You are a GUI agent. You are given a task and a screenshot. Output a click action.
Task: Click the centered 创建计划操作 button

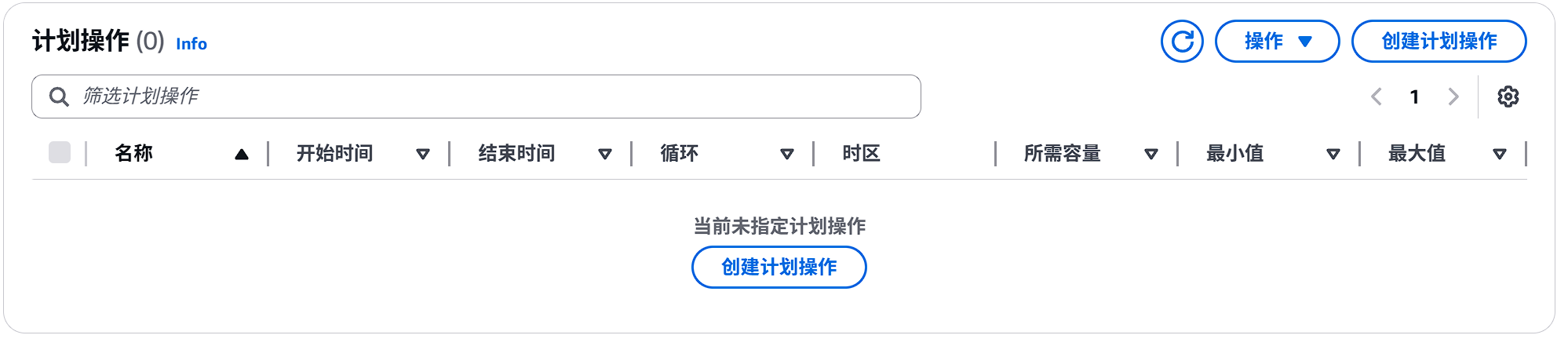tap(779, 268)
